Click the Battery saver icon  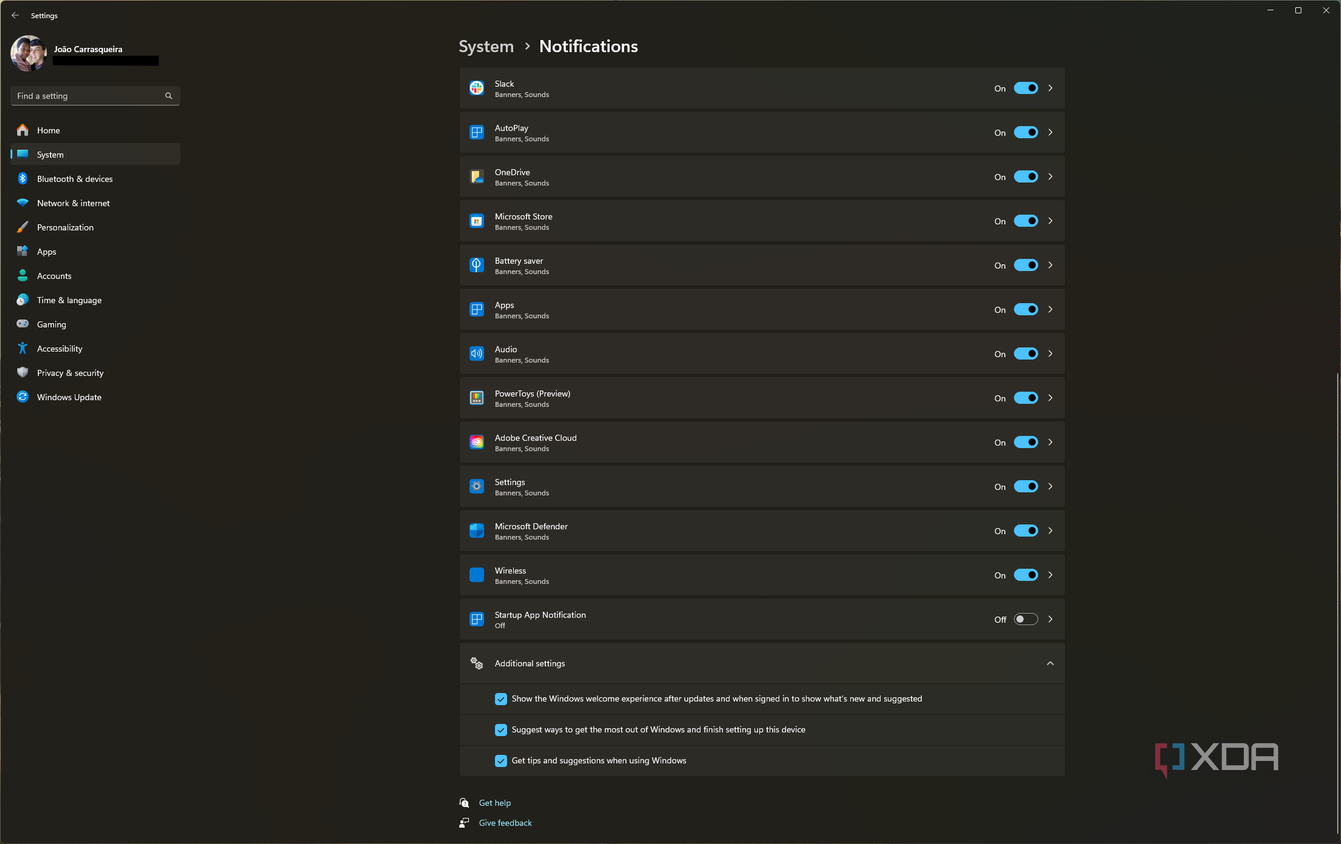tap(477, 265)
